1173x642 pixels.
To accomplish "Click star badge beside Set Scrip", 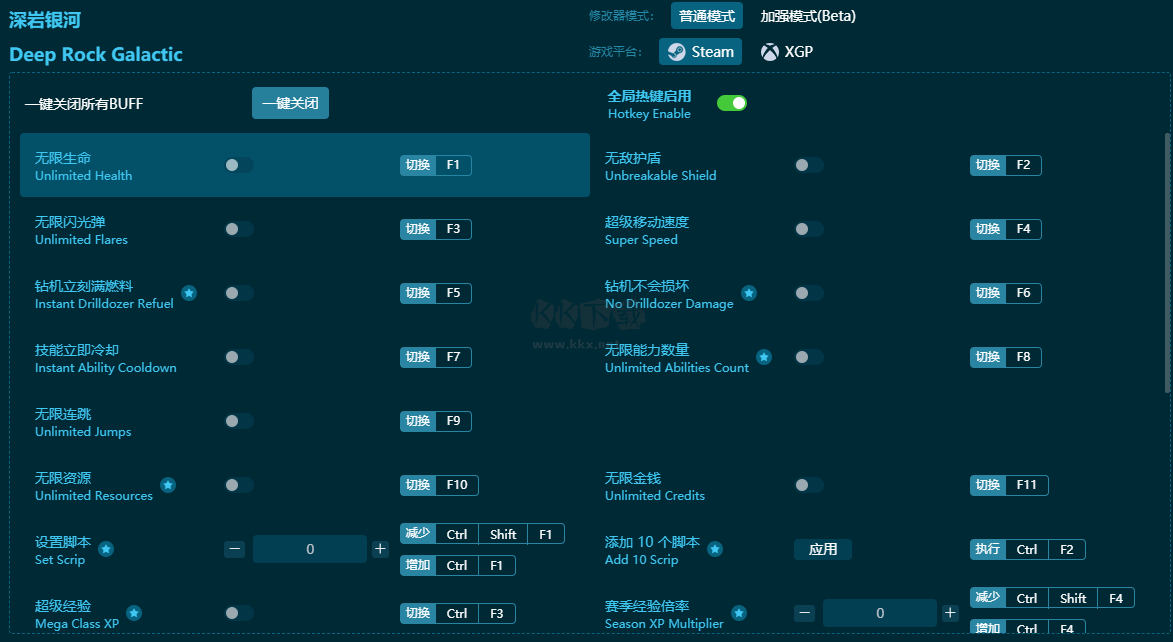I will click(106, 549).
